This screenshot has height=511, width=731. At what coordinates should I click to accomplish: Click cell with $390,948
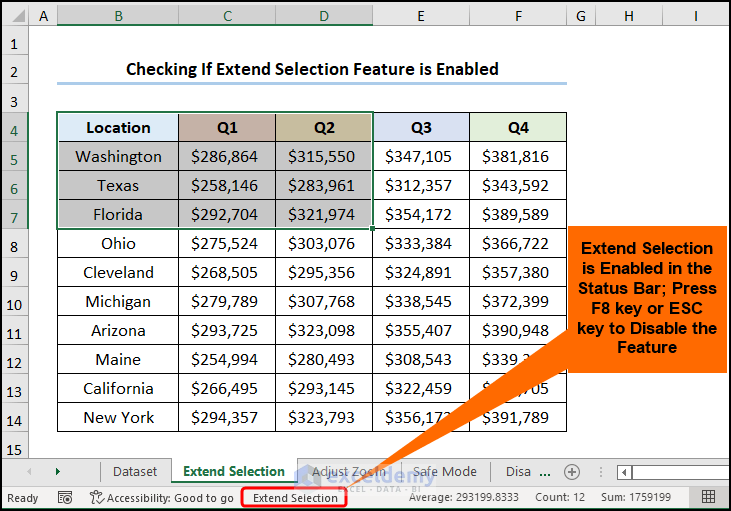518,331
